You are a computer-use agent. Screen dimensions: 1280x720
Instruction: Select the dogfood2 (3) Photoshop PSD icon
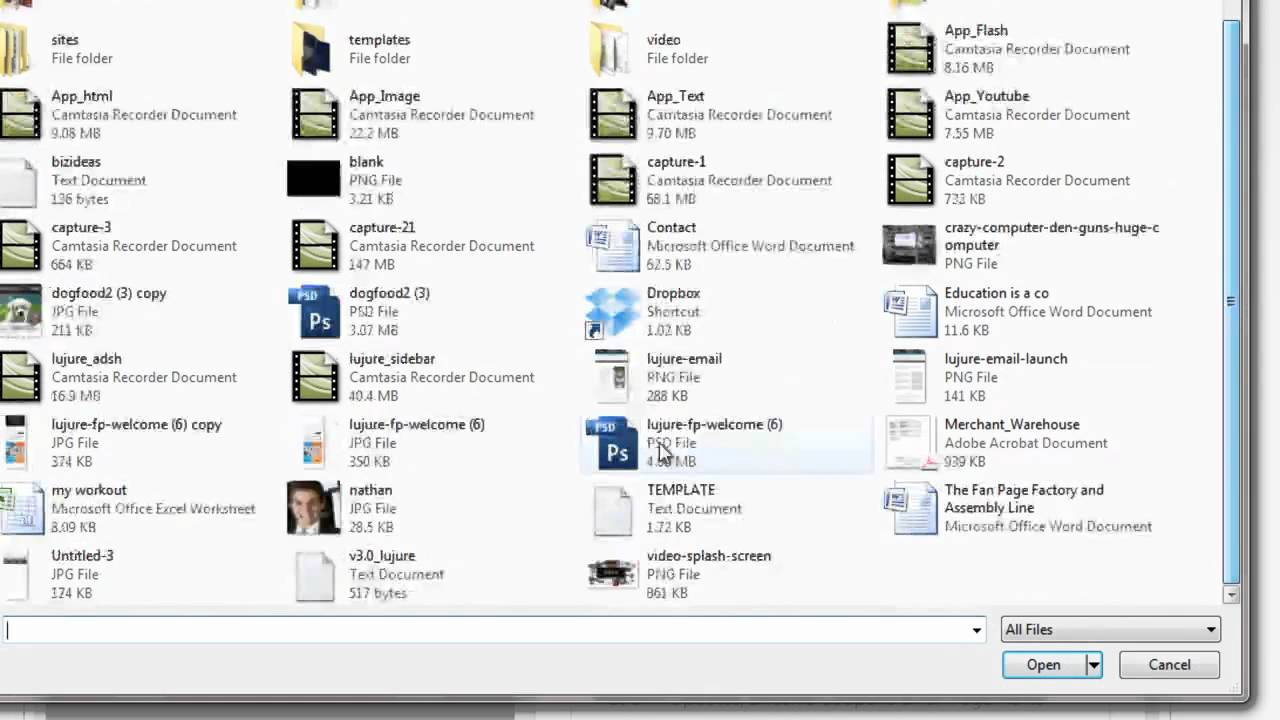314,312
